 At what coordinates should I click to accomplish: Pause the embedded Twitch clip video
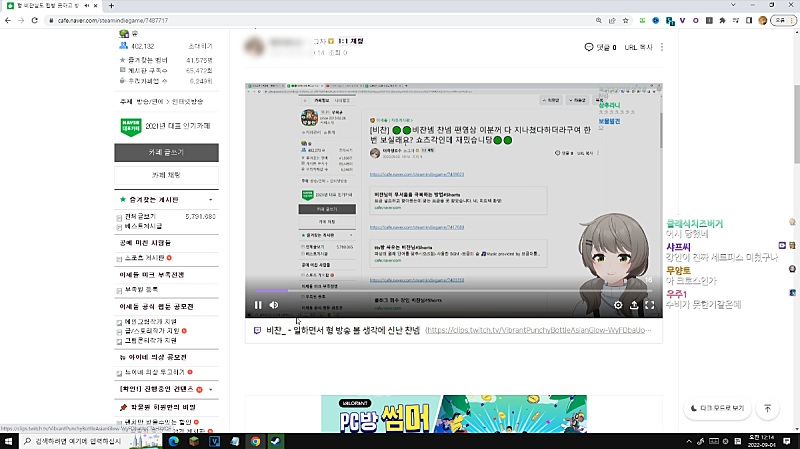pyautogui.click(x=258, y=305)
